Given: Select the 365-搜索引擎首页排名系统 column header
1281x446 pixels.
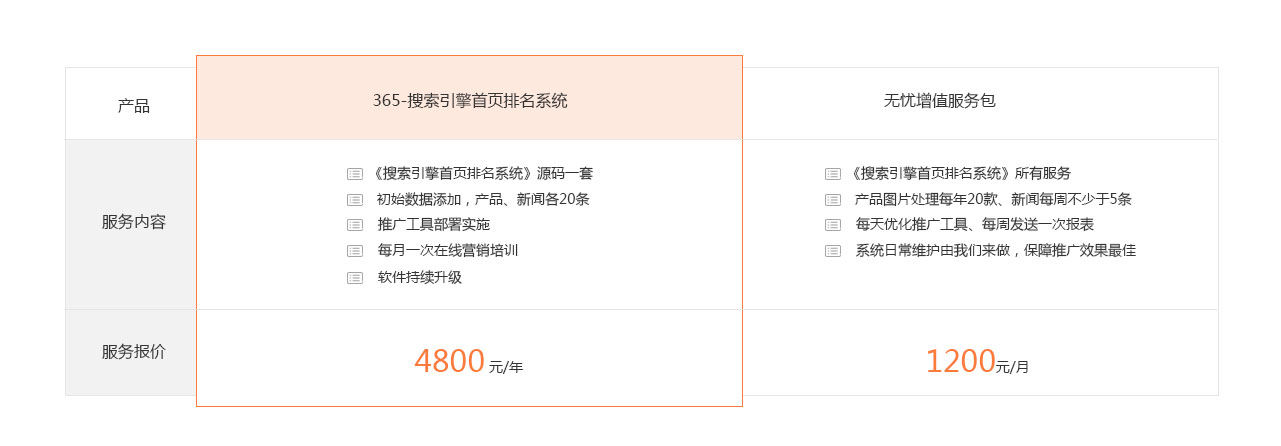Looking at the screenshot, I should (470, 100).
